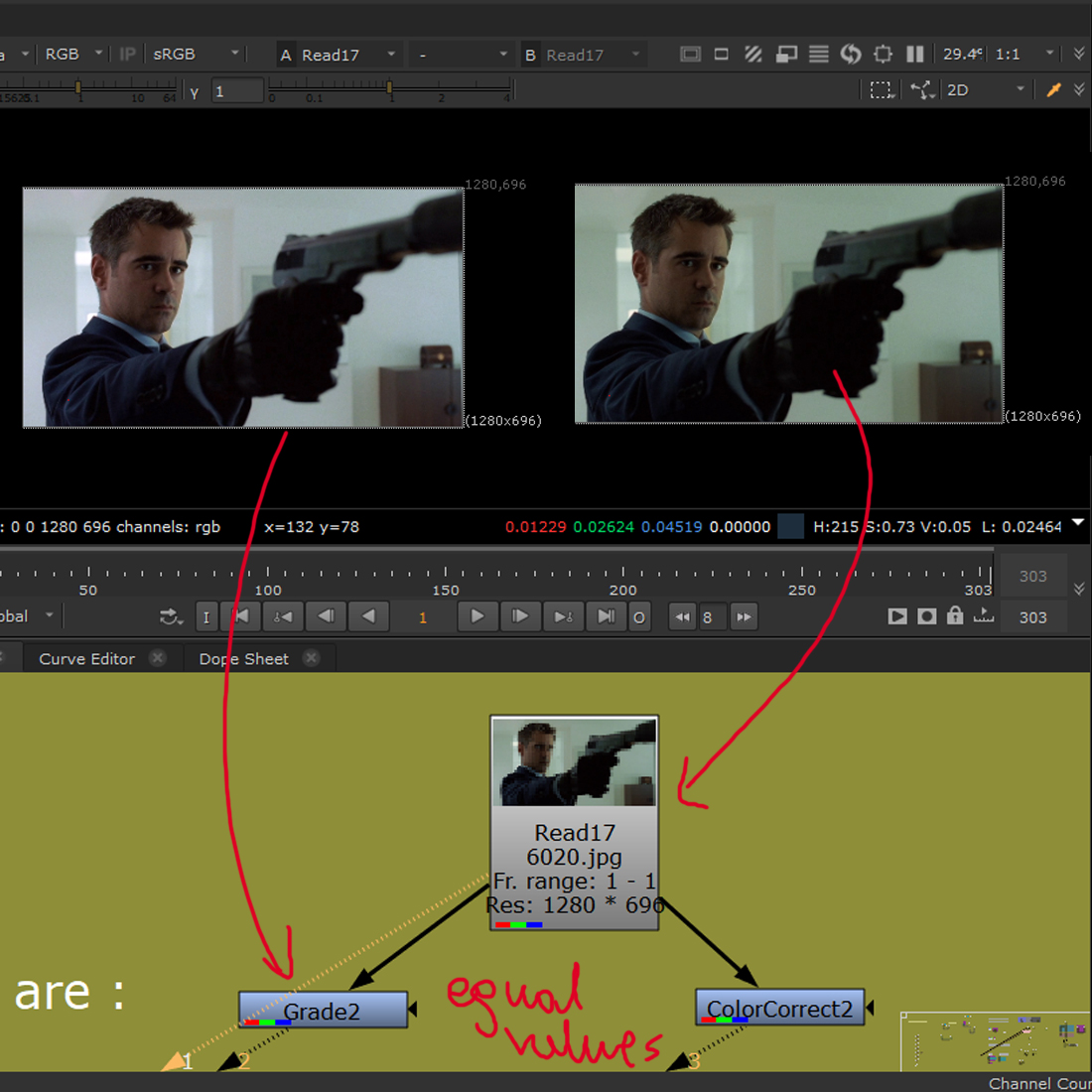Select the Grade2 node

coord(324,1010)
